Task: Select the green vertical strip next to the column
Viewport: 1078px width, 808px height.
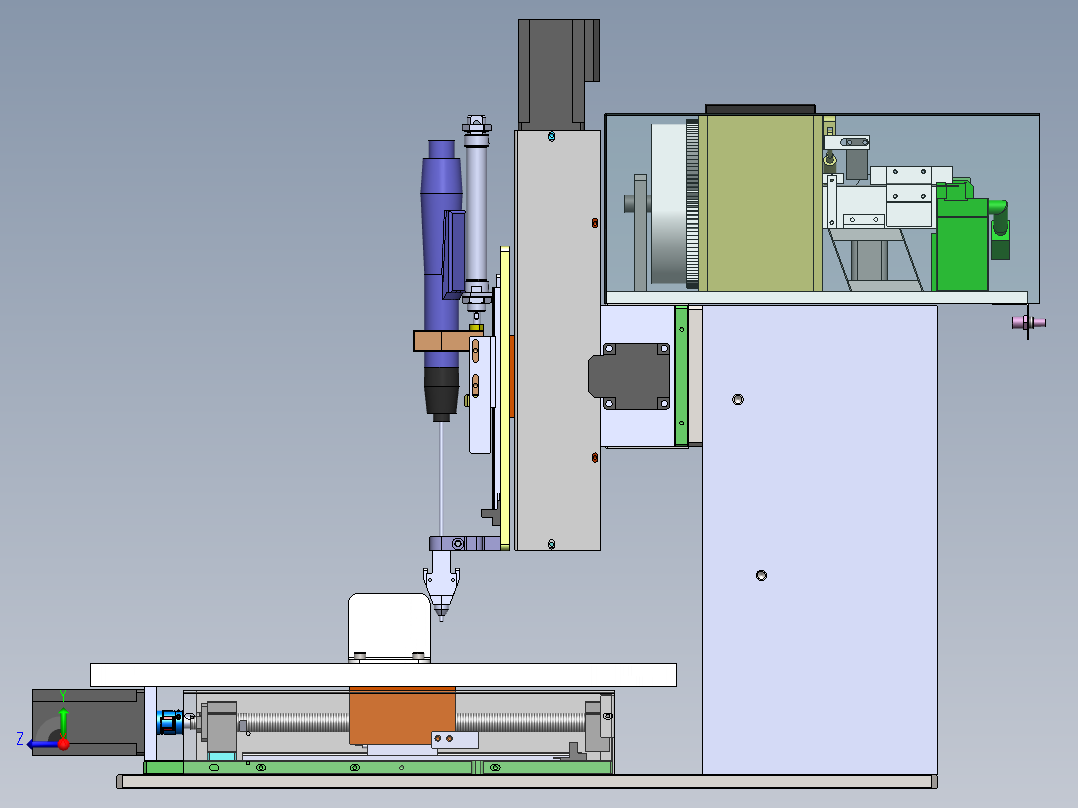Action: (681, 375)
